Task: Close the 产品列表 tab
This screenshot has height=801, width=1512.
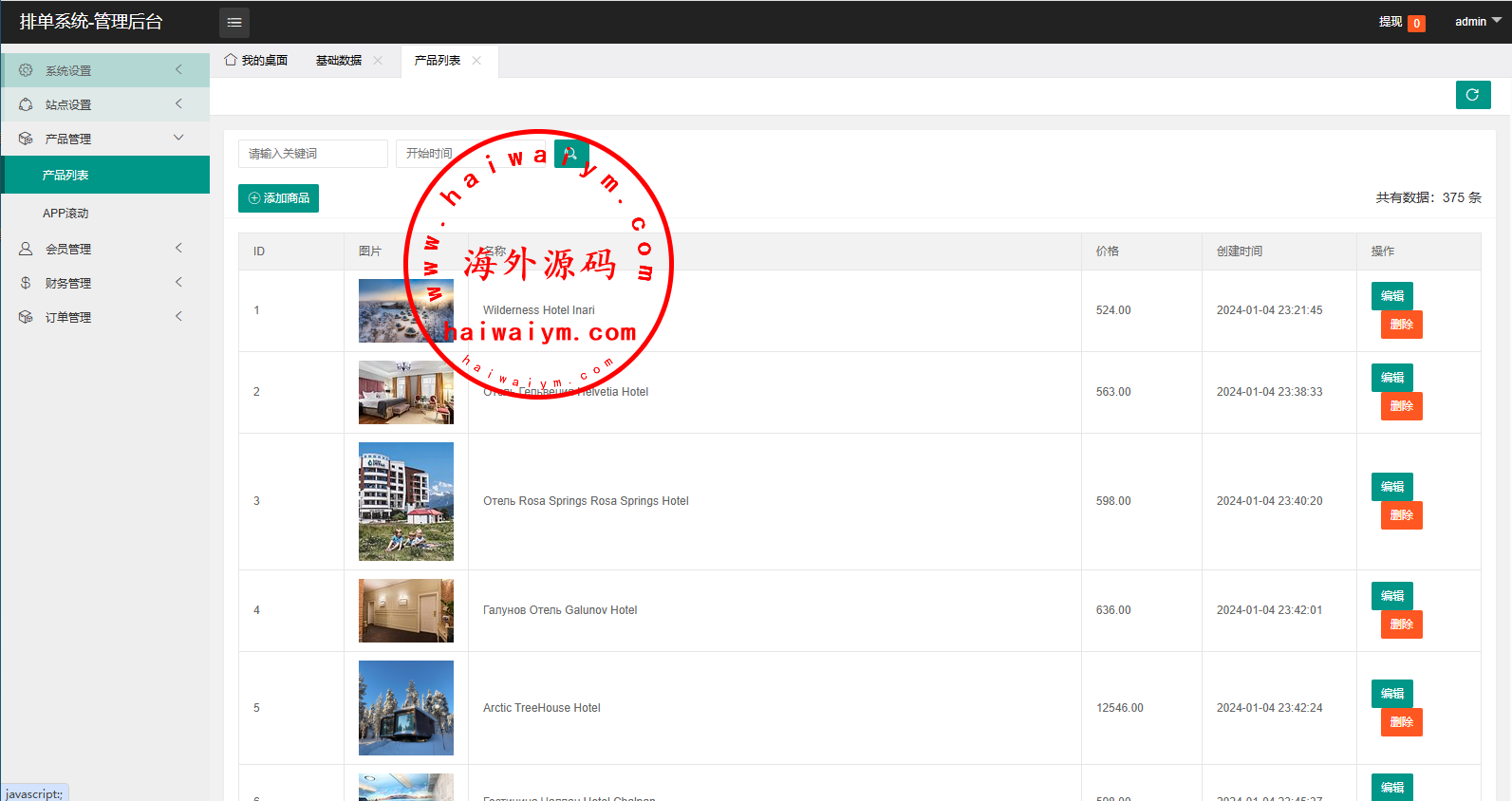Action: click(476, 61)
